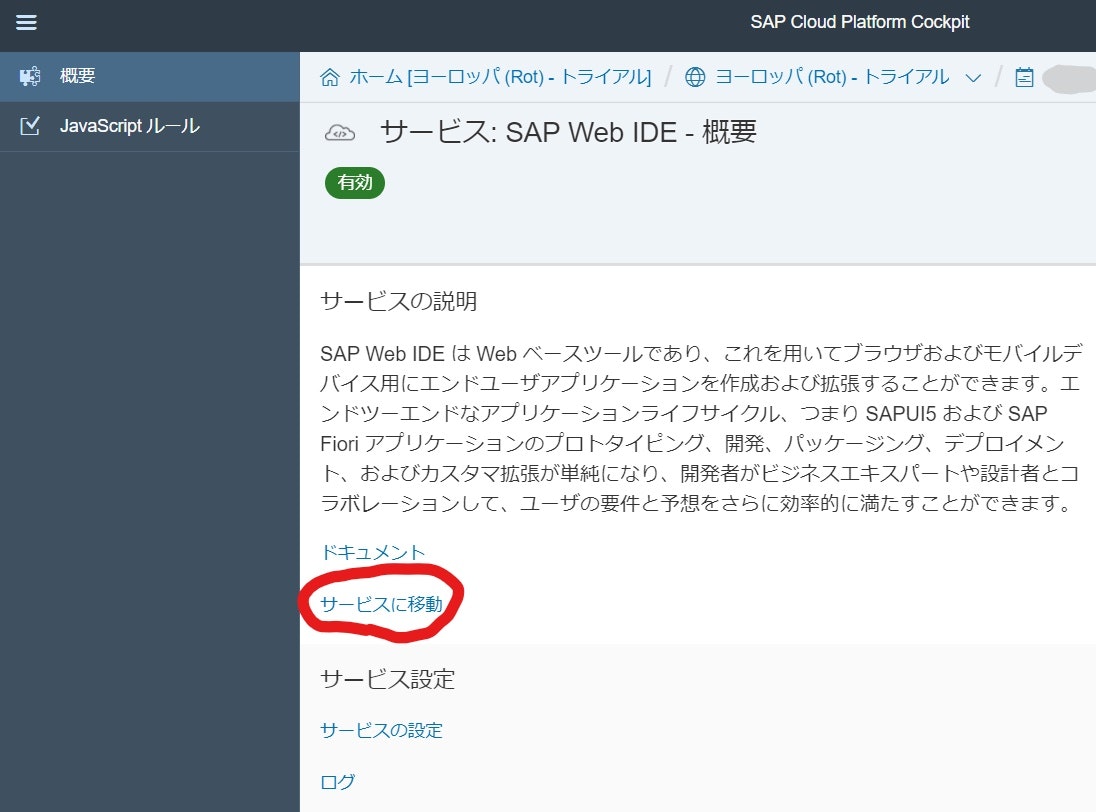Click the cloud service icon beside the page title
Screen dimensions: 1096x812
pyautogui.click(x=340, y=131)
